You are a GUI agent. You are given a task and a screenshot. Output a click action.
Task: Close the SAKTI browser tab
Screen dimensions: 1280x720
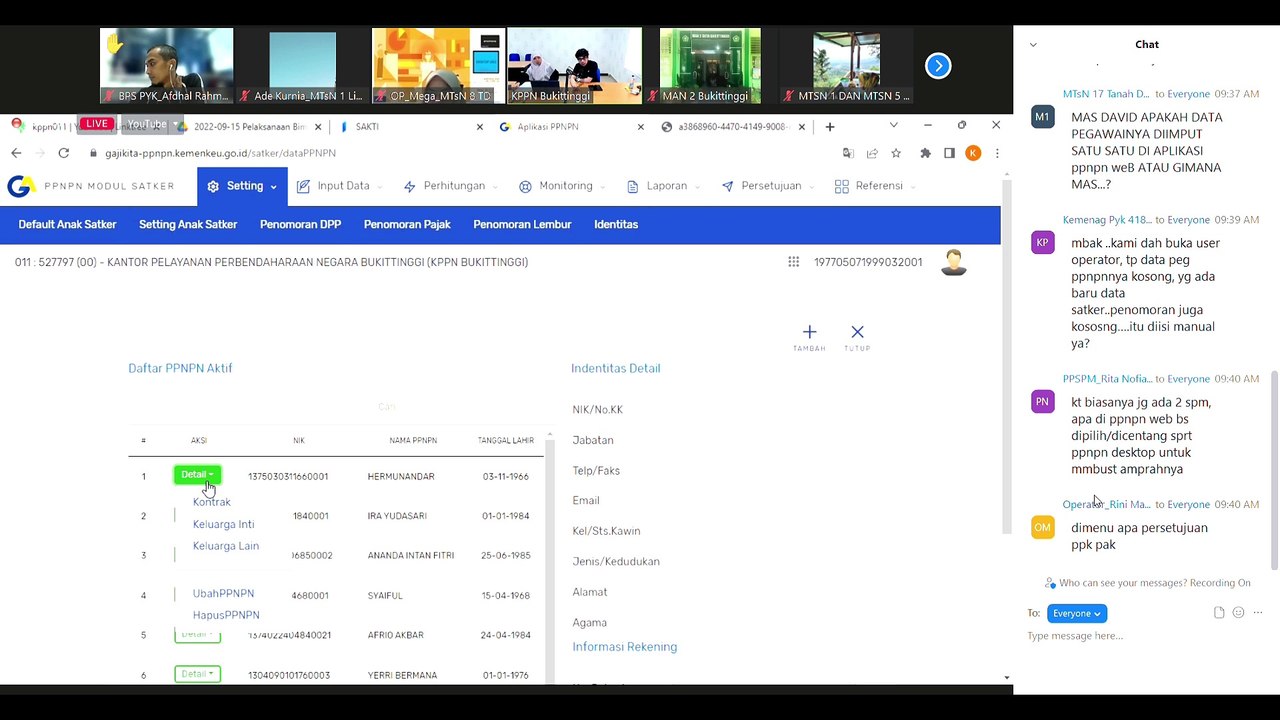click(479, 127)
